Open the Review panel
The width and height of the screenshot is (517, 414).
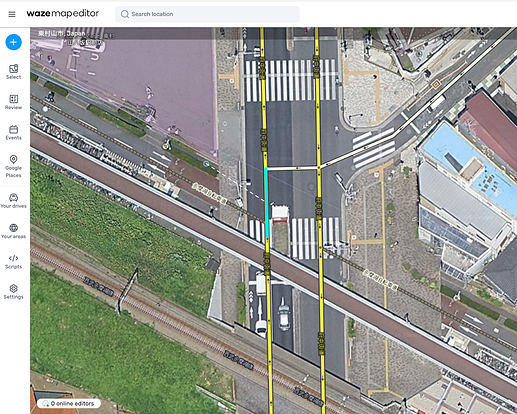click(x=13, y=102)
